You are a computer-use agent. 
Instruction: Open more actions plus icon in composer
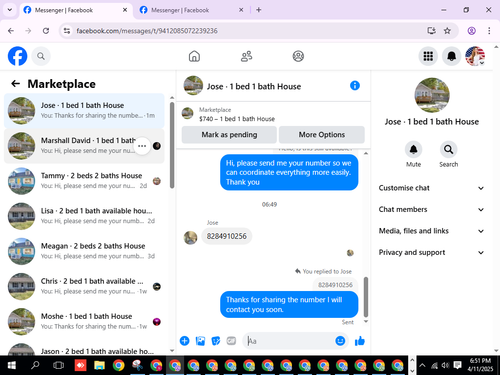[184, 341]
